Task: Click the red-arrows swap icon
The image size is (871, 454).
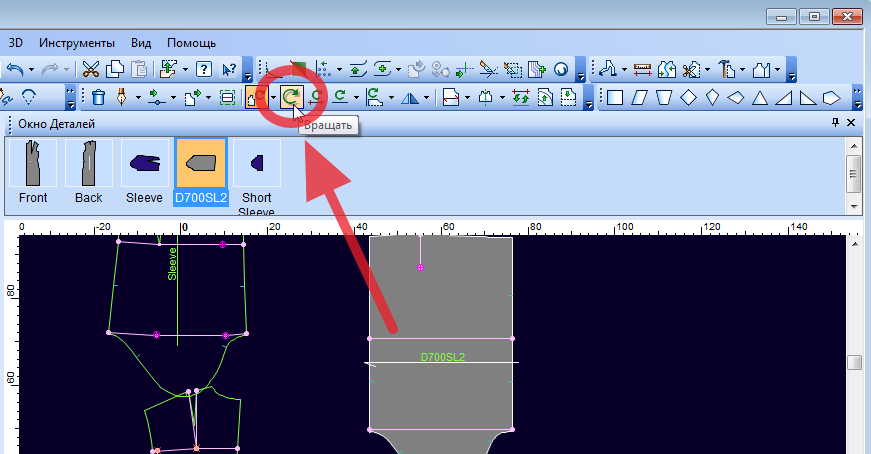Action: pos(520,97)
